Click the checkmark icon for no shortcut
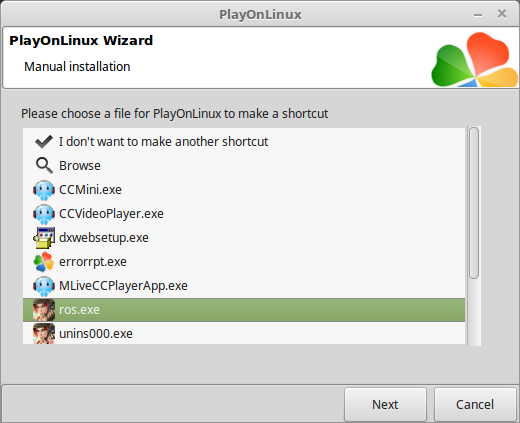Image resolution: width=520 pixels, height=423 pixels. coord(44,142)
